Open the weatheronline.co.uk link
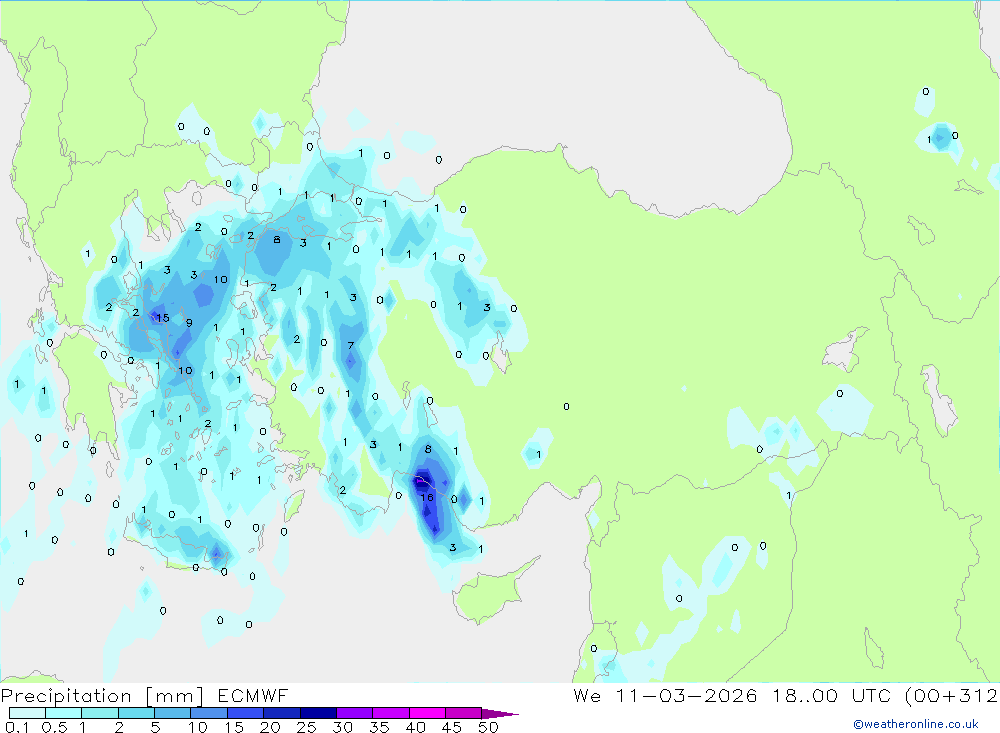This screenshot has width=1000, height=733. (916, 724)
